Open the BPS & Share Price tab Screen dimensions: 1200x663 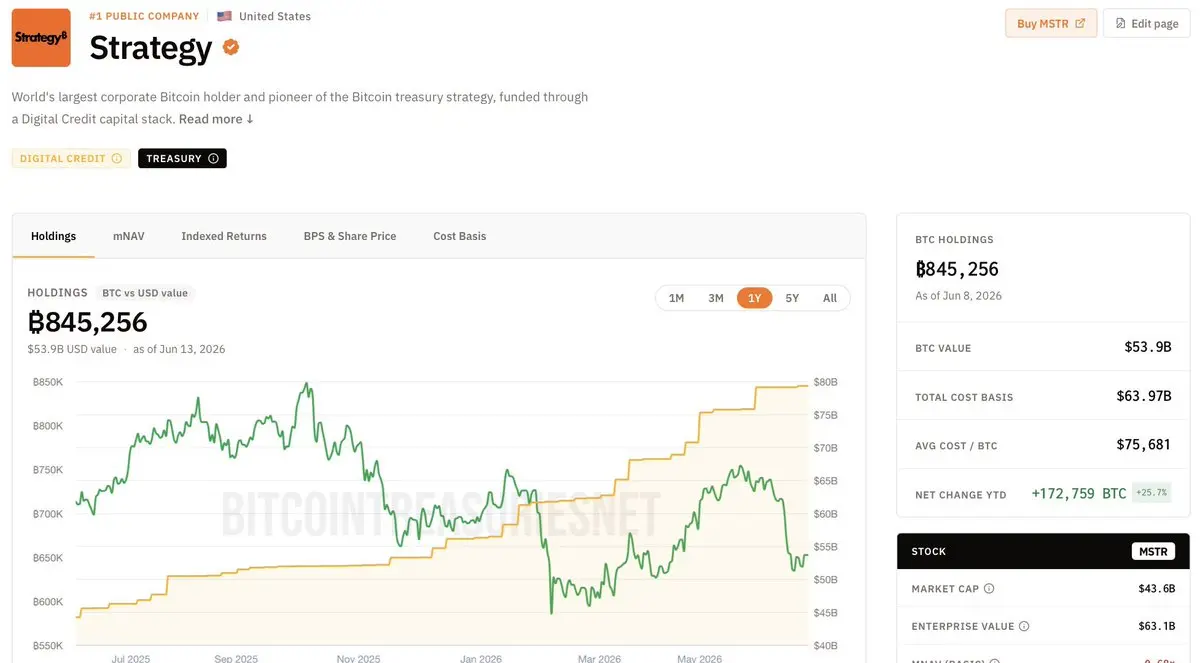pos(350,236)
